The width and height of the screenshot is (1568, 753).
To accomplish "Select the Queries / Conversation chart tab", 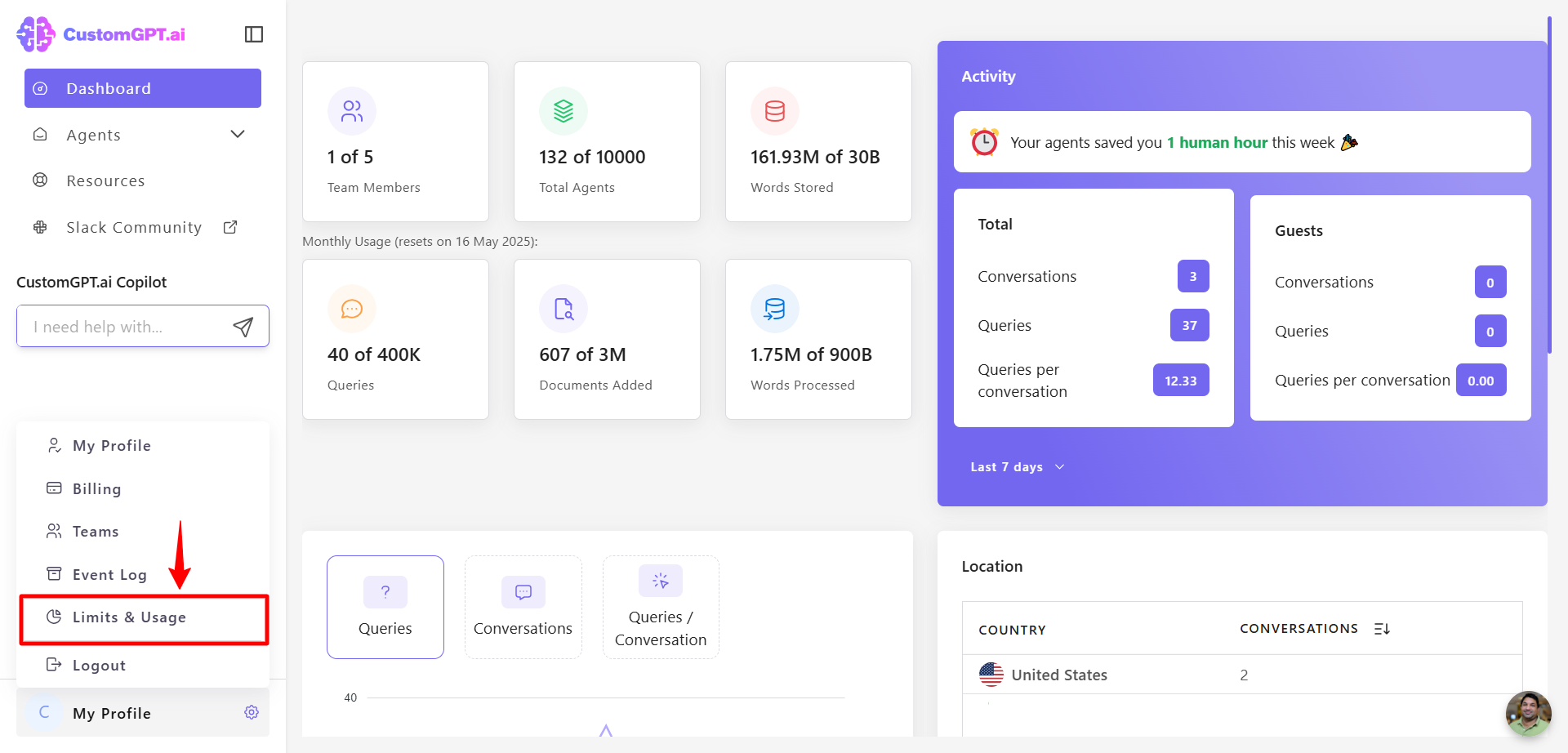I will [x=661, y=607].
